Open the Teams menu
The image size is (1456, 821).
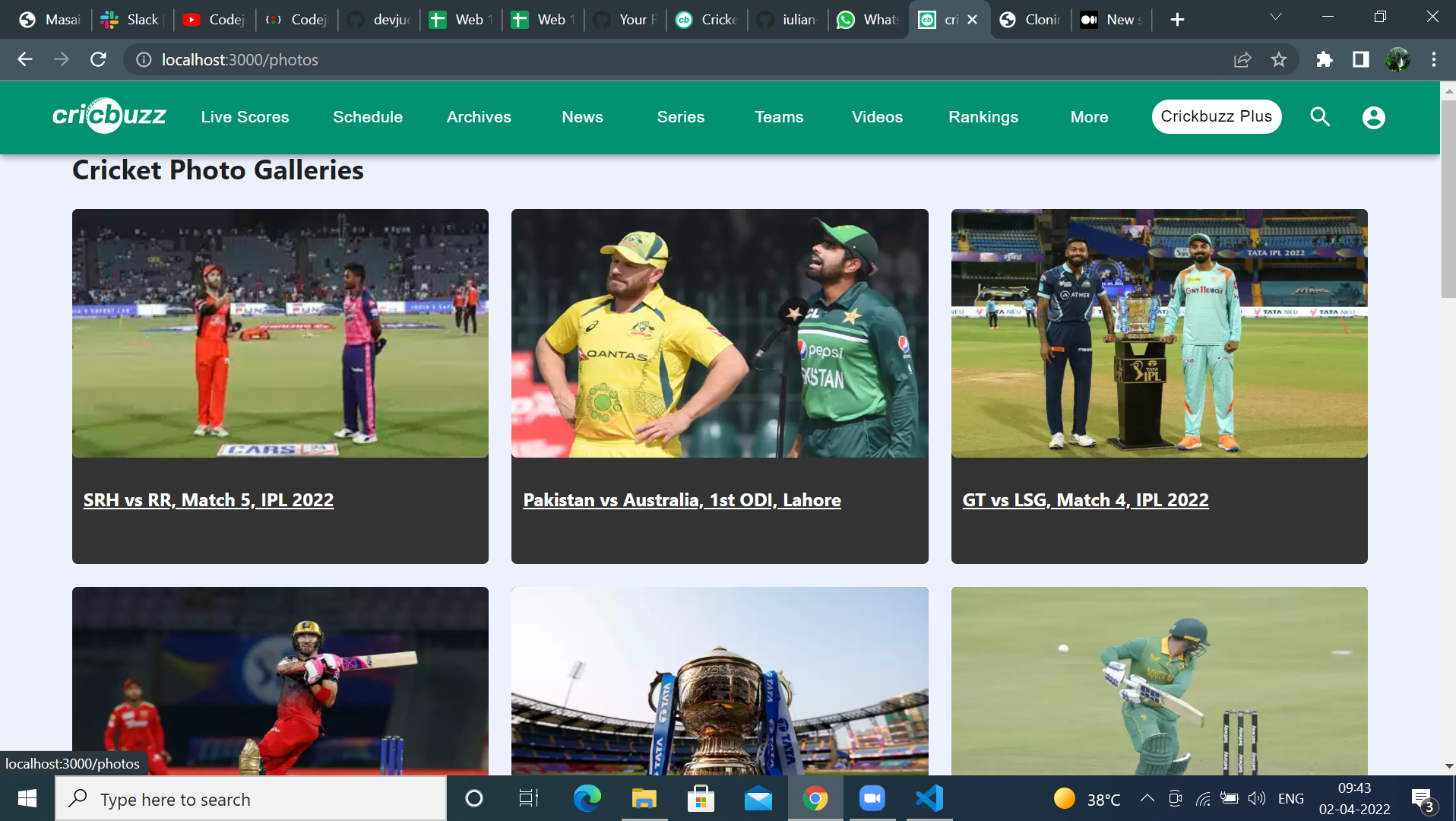[779, 117]
